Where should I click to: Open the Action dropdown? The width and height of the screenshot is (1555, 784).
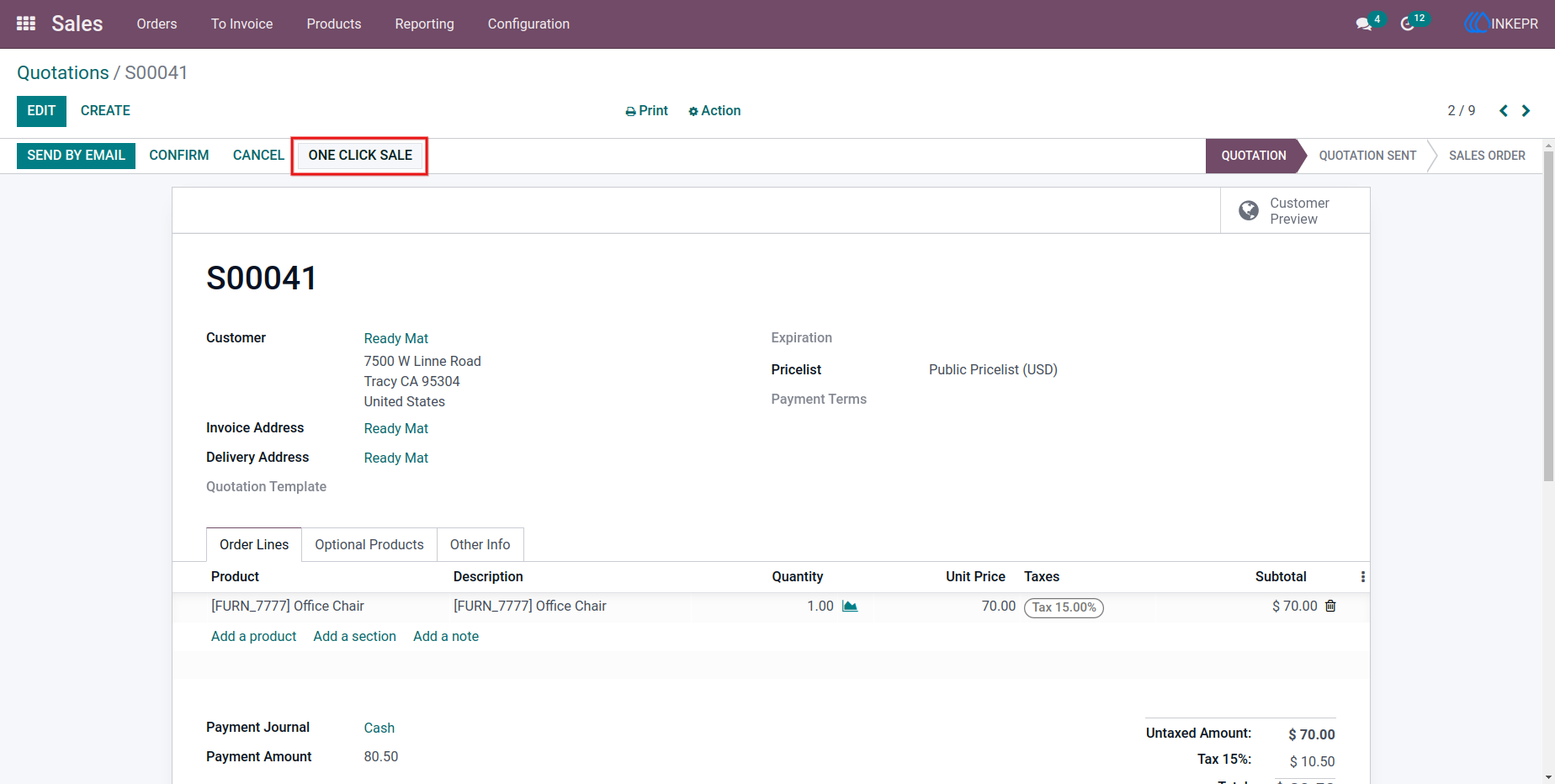[714, 111]
